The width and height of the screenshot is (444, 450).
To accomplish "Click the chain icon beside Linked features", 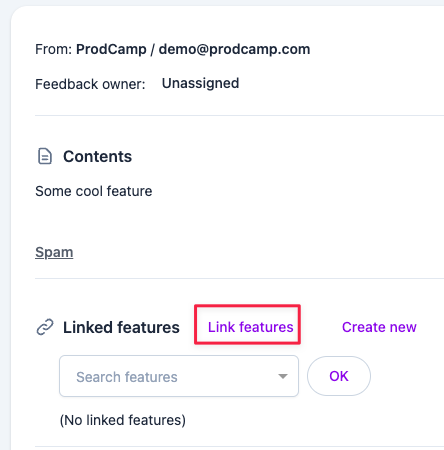I will pos(45,327).
